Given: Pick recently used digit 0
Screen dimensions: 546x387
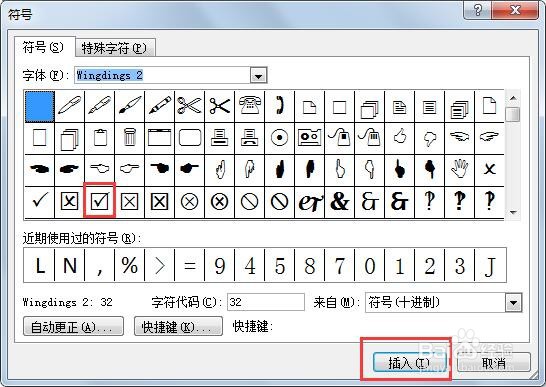Looking at the screenshot, I should tap(369, 265).
